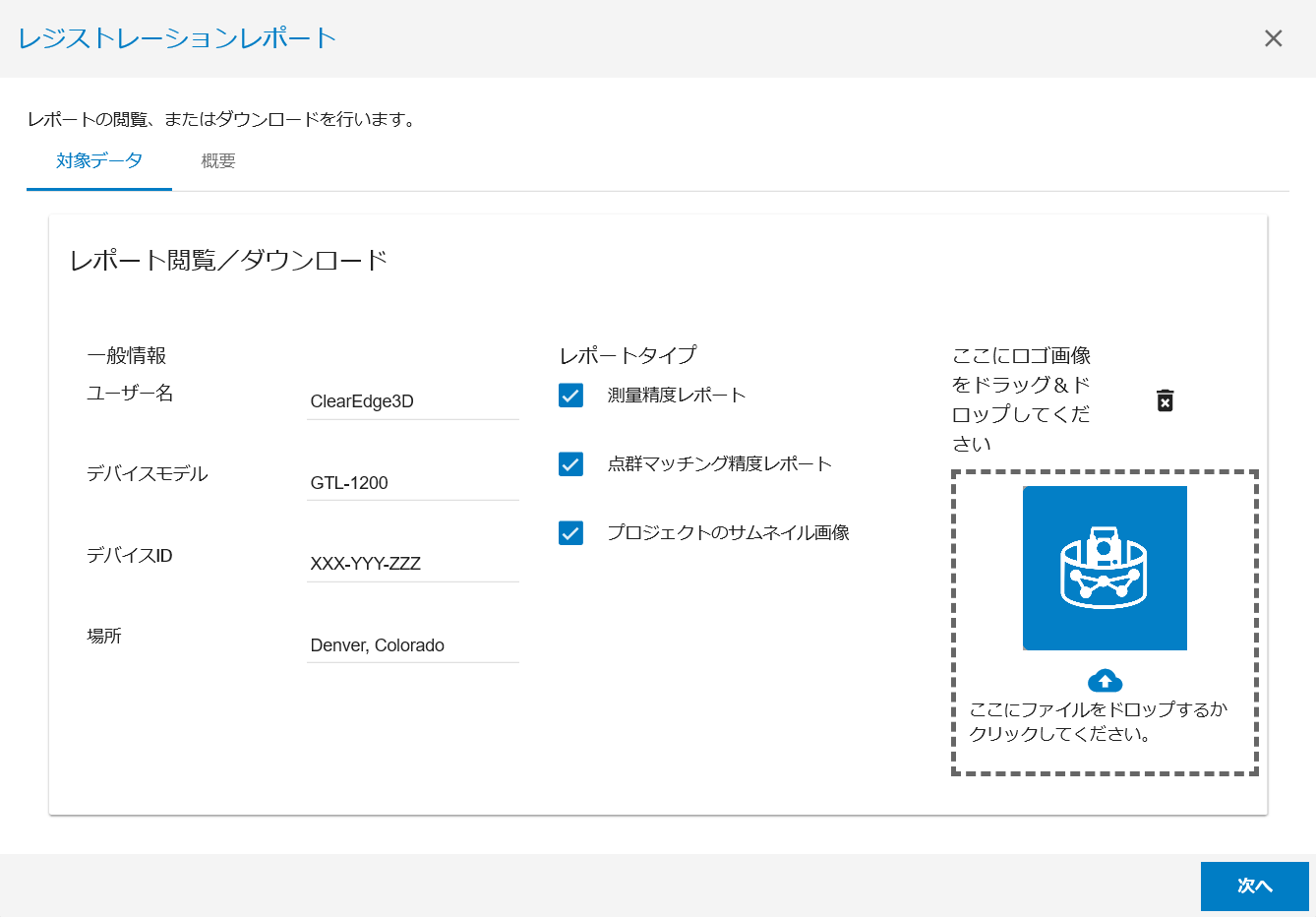Uncheck the 測量精度レポート checkbox
Viewport: 1316px width, 917px height.
click(570, 396)
